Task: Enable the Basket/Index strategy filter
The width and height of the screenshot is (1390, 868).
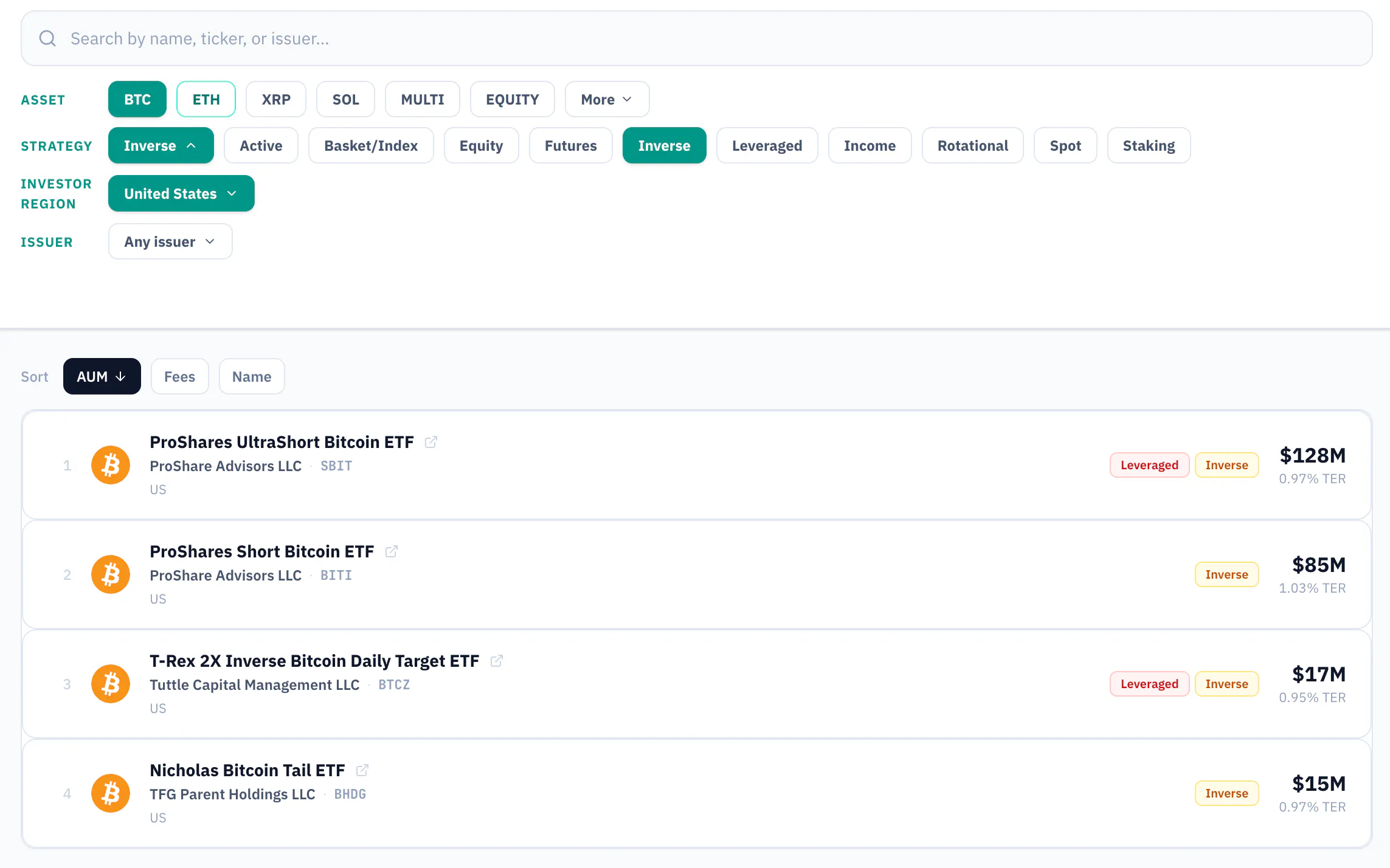Action: 371,145
